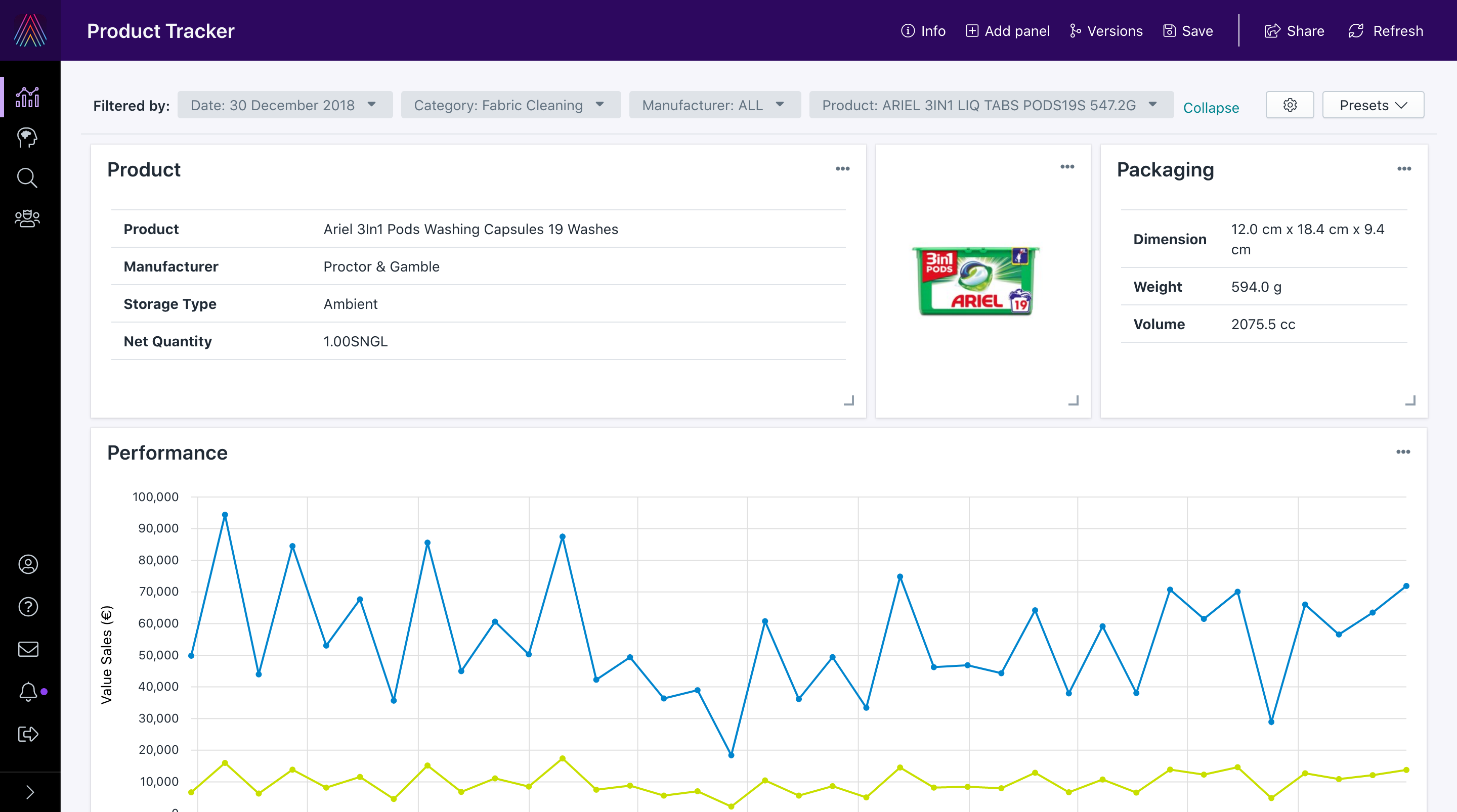Open the Presets dropdown
This screenshot has width=1457, height=812.
(1373, 105)
